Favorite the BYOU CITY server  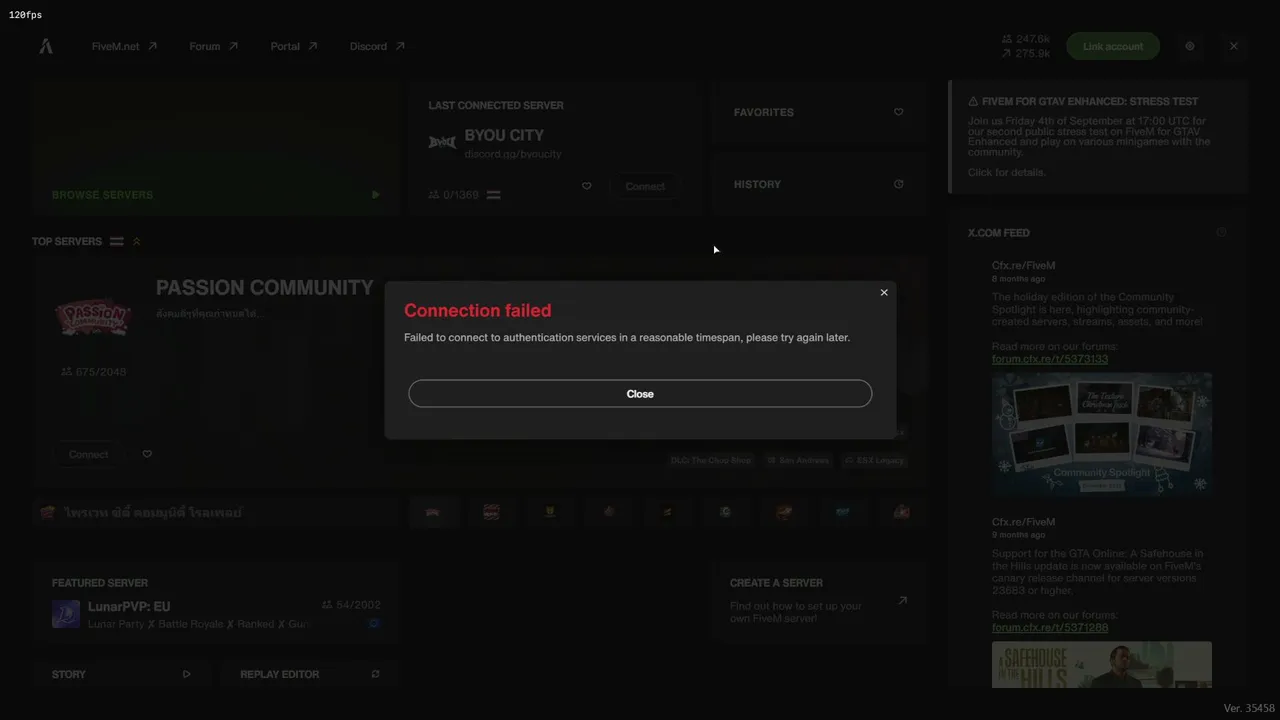(586, 186)
